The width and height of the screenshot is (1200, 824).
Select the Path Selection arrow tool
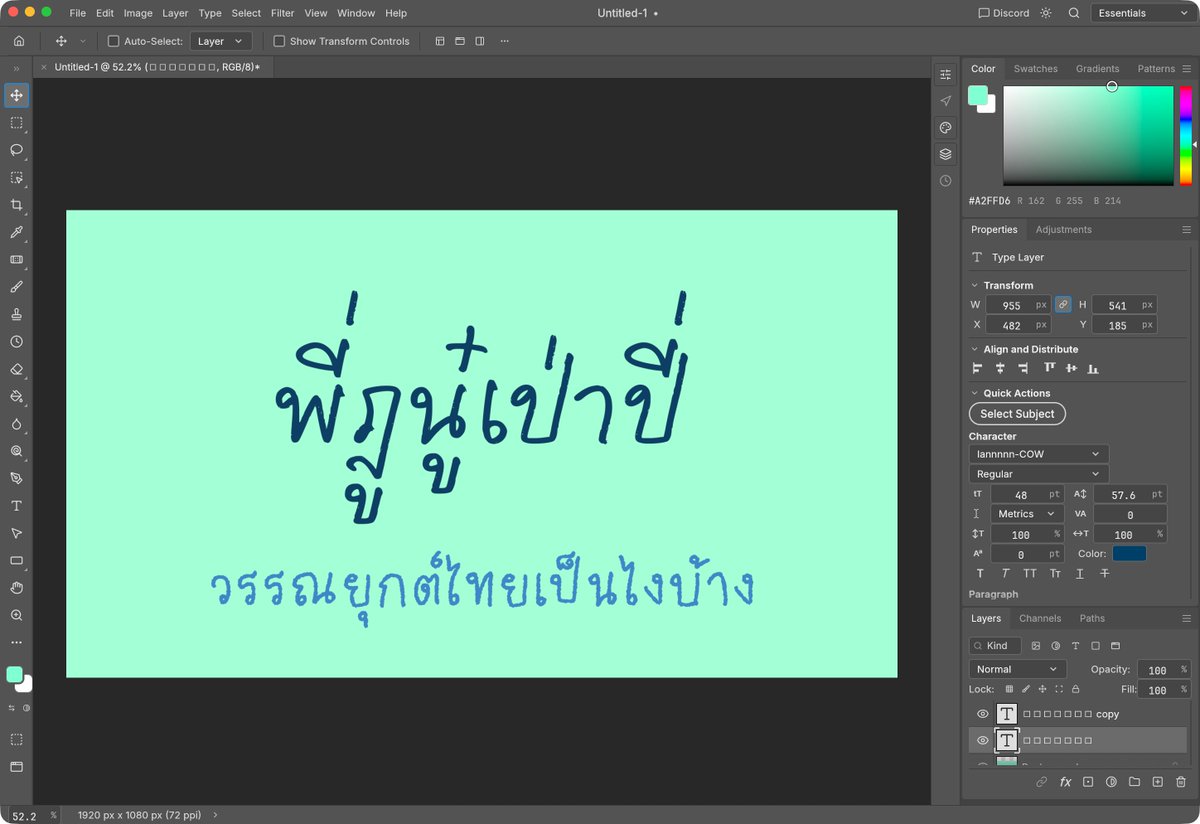pos(16,533)
